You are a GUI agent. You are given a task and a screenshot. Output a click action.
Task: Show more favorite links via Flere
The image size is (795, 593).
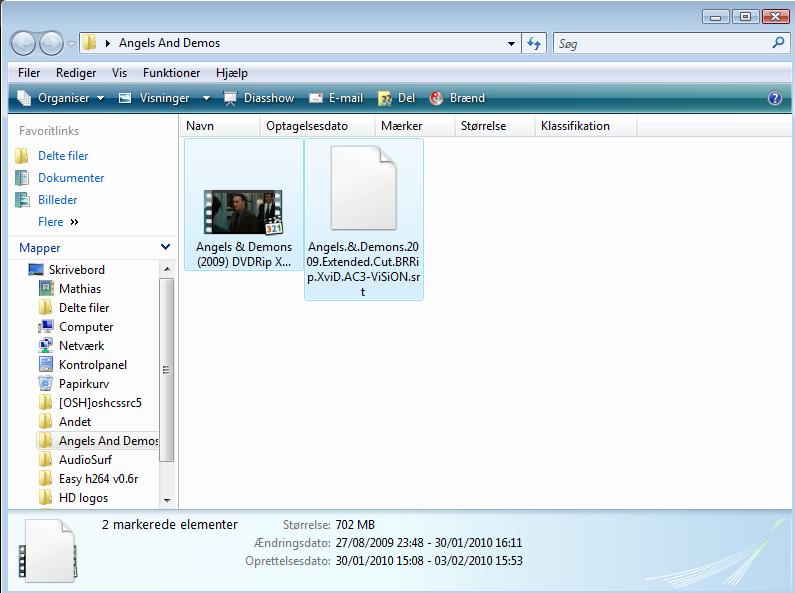pyautogui.click(x=58, y=222)
